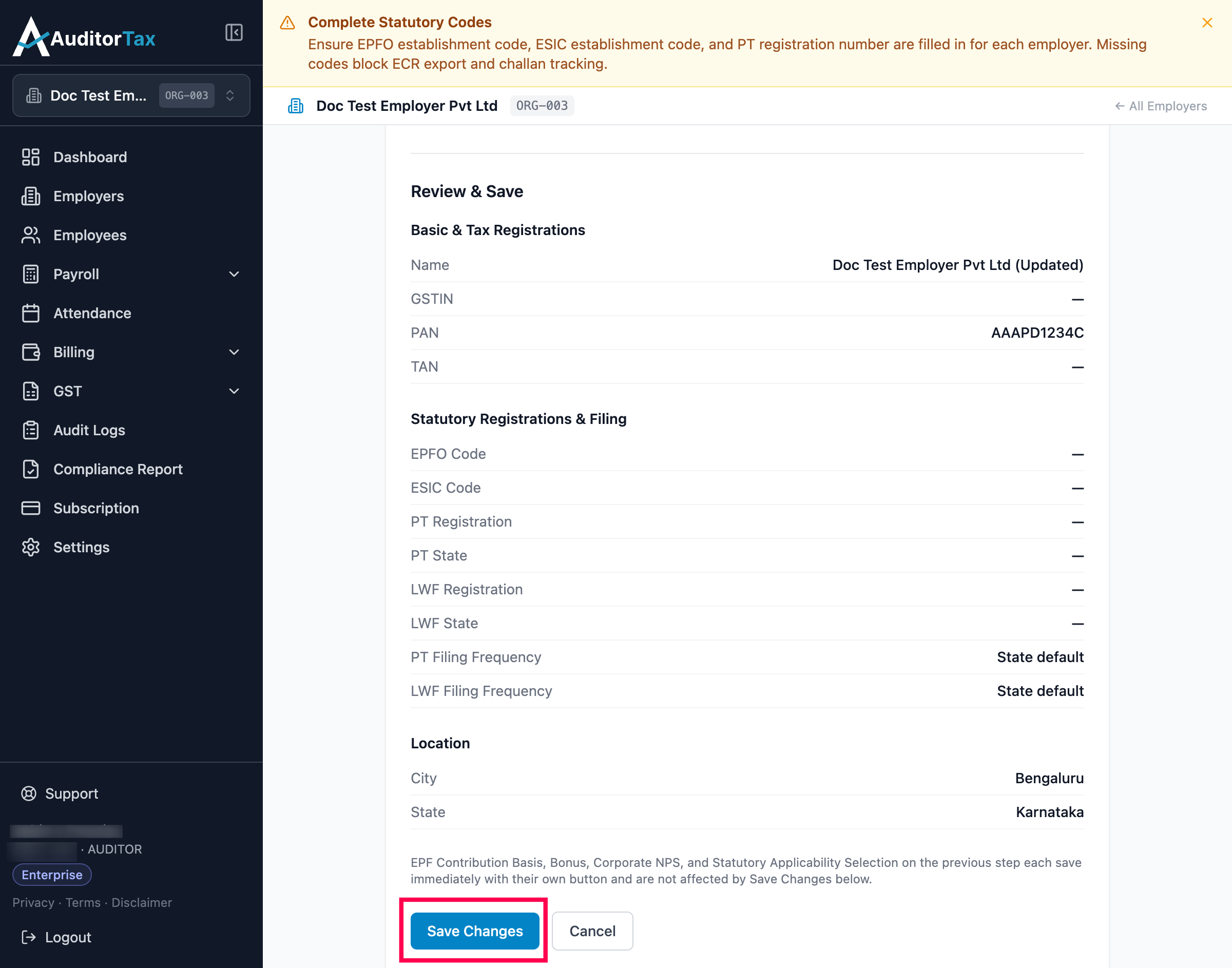The image size is (1232, 968).
Task: Dismiss the Complete Statutory Codes banner
Action: pyautogui.click(x=1207, y=23)
